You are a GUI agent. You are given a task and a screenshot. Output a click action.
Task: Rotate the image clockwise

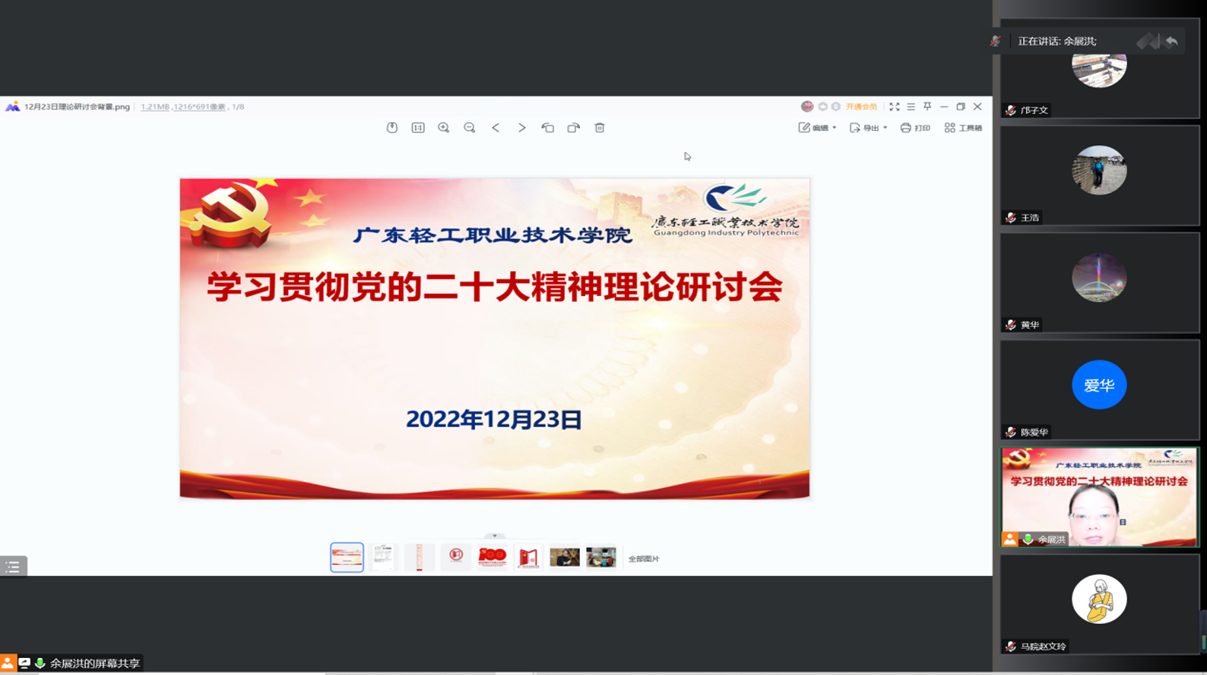(x=574, y=128)
